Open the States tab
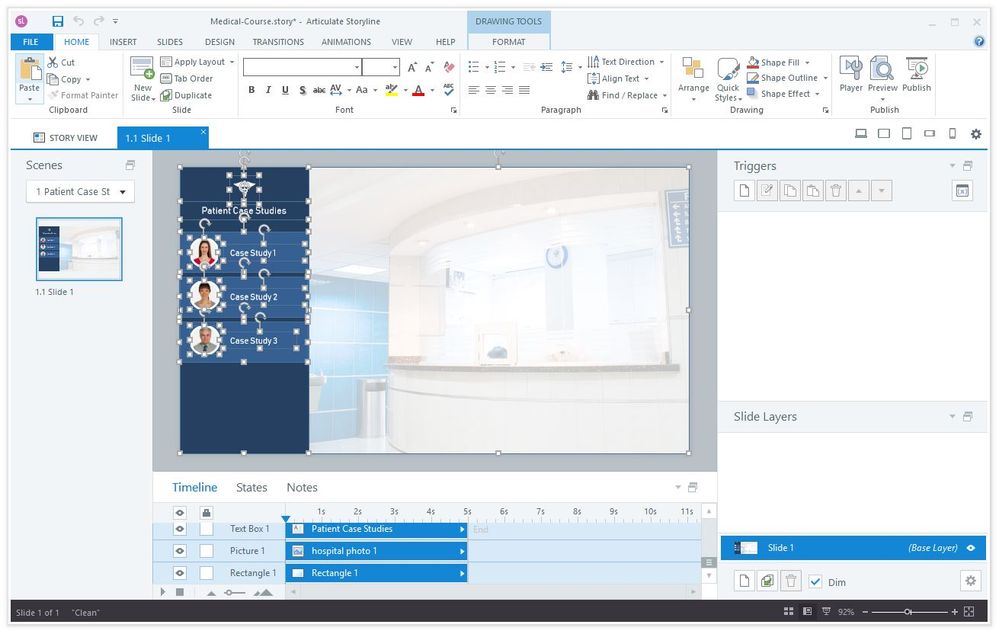 251,488
